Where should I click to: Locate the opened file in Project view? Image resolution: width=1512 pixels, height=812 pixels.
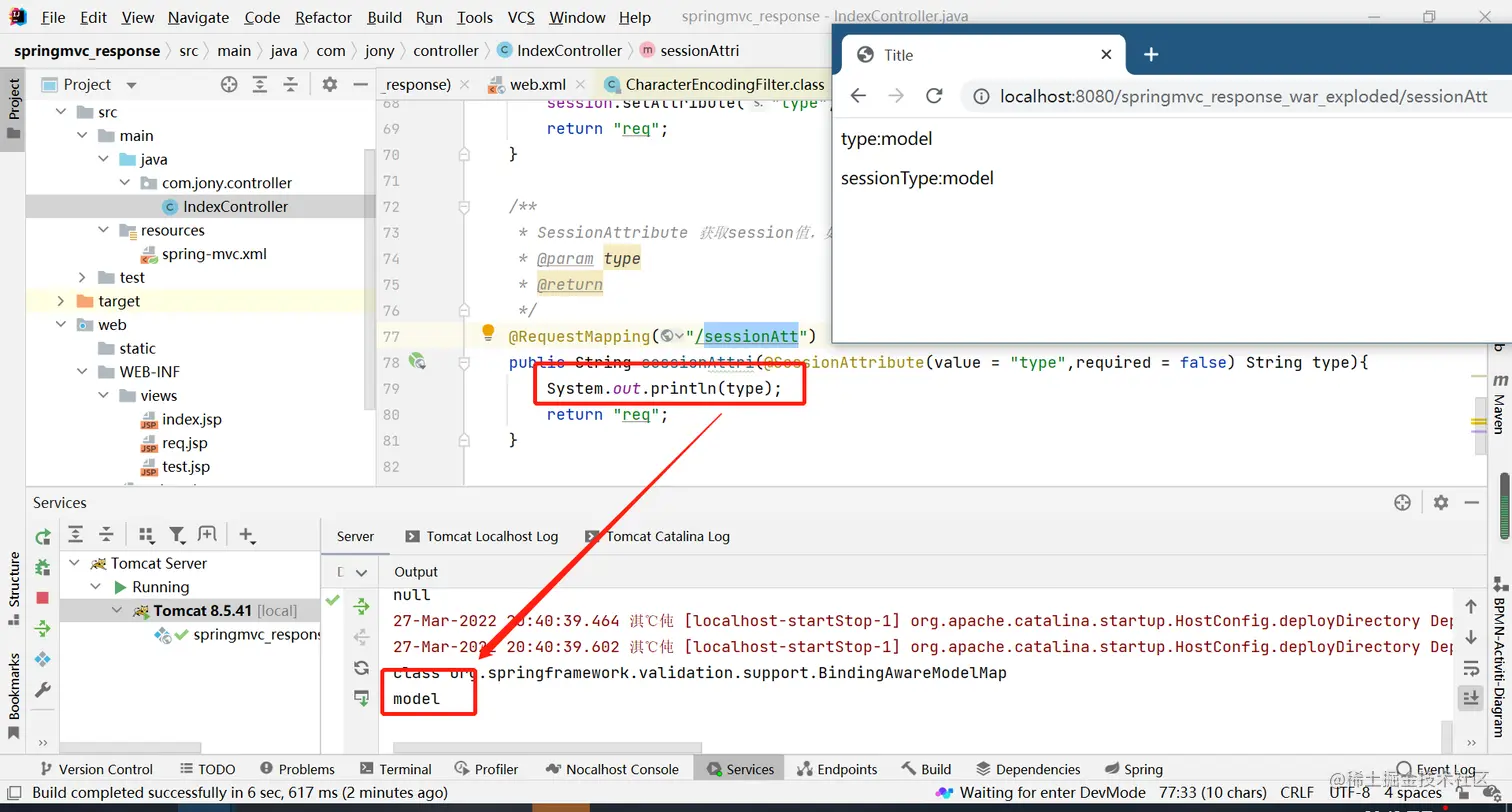[229, 85]
